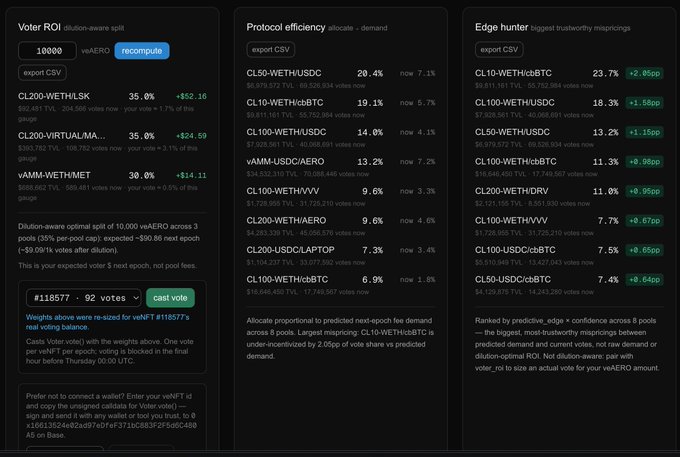
Task: Click the CL200-WETH/AERO pool row
Action: tap(341, 226)
